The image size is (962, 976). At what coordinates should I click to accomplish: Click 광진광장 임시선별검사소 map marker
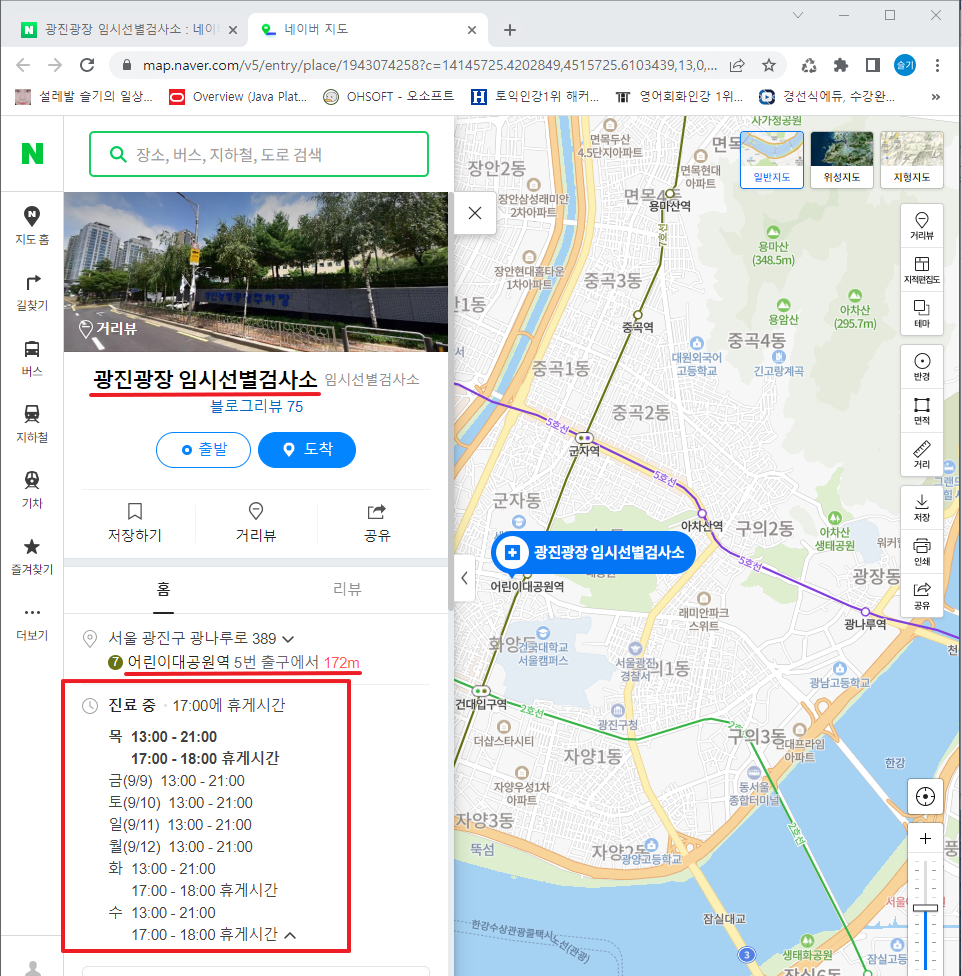[593, 552]
